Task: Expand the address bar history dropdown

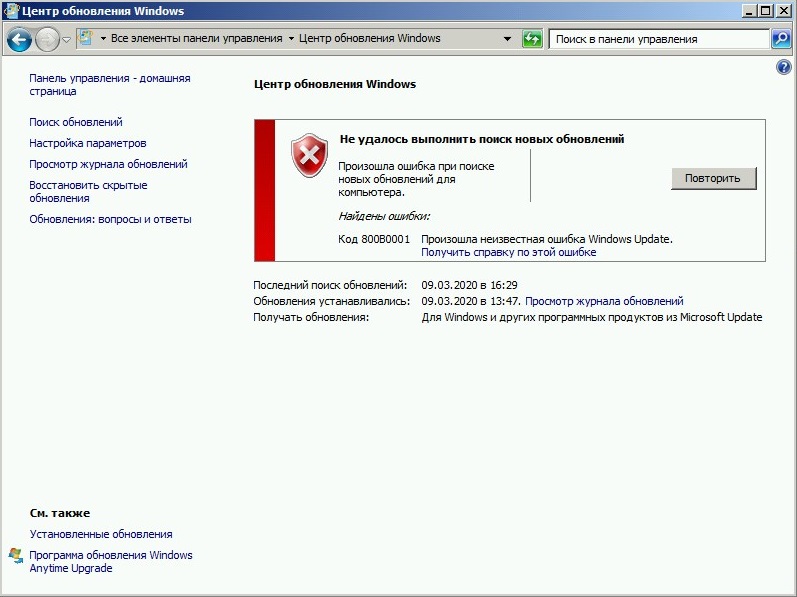Action: pos(507,39)
